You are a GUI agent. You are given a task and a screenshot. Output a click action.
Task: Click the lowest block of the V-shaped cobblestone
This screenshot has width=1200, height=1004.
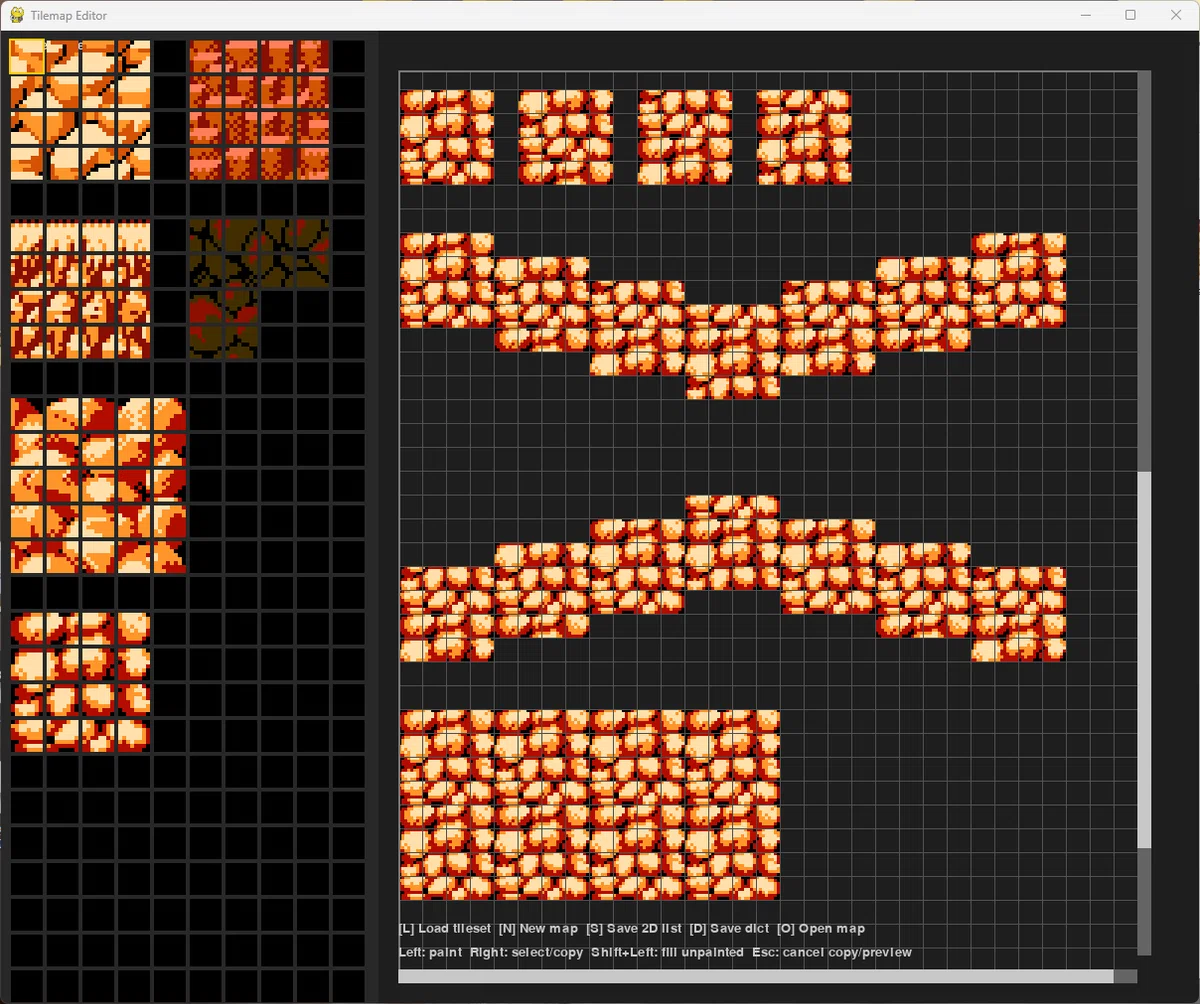(x=733, y=352)
